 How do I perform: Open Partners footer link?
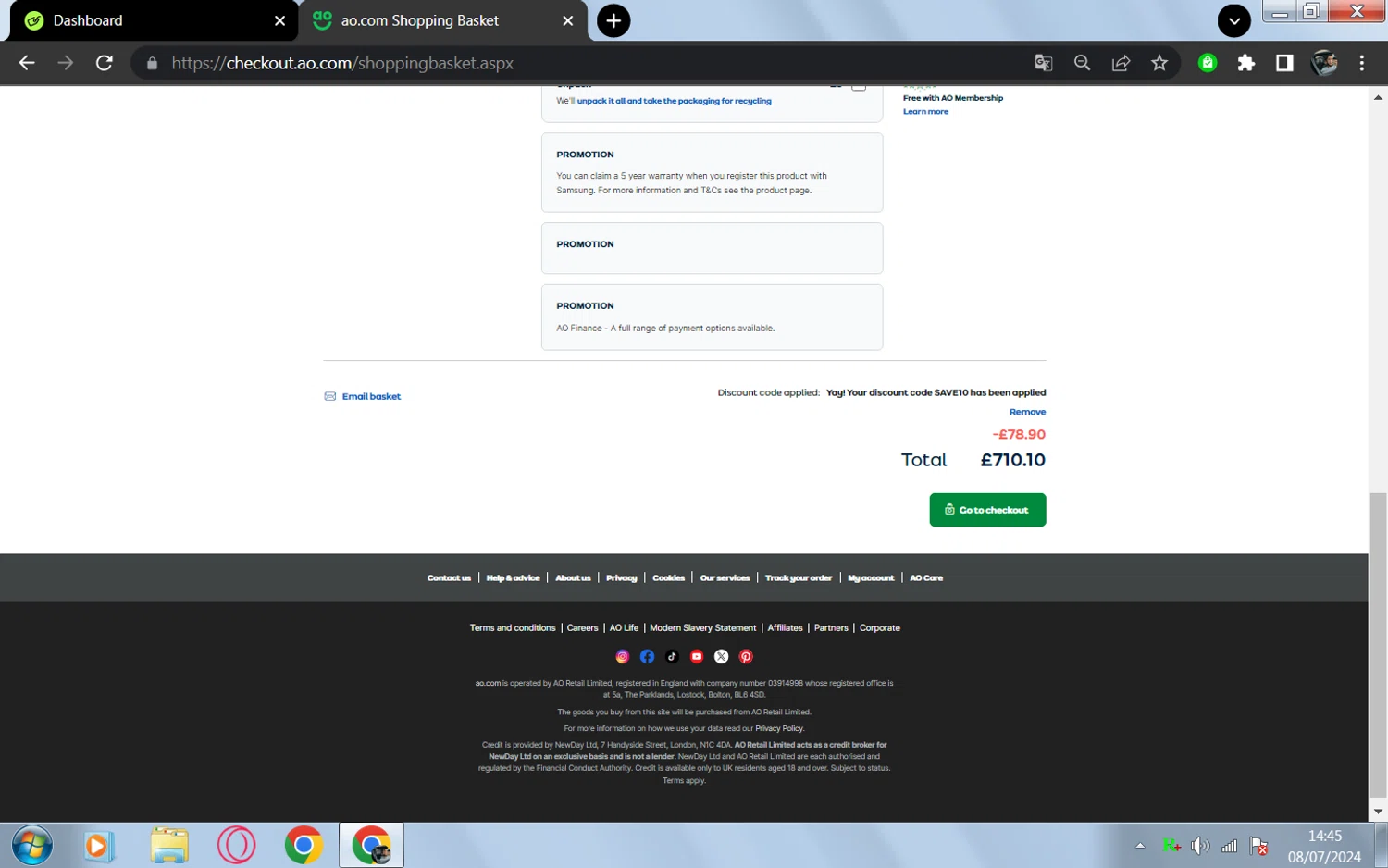pos(831,628)
